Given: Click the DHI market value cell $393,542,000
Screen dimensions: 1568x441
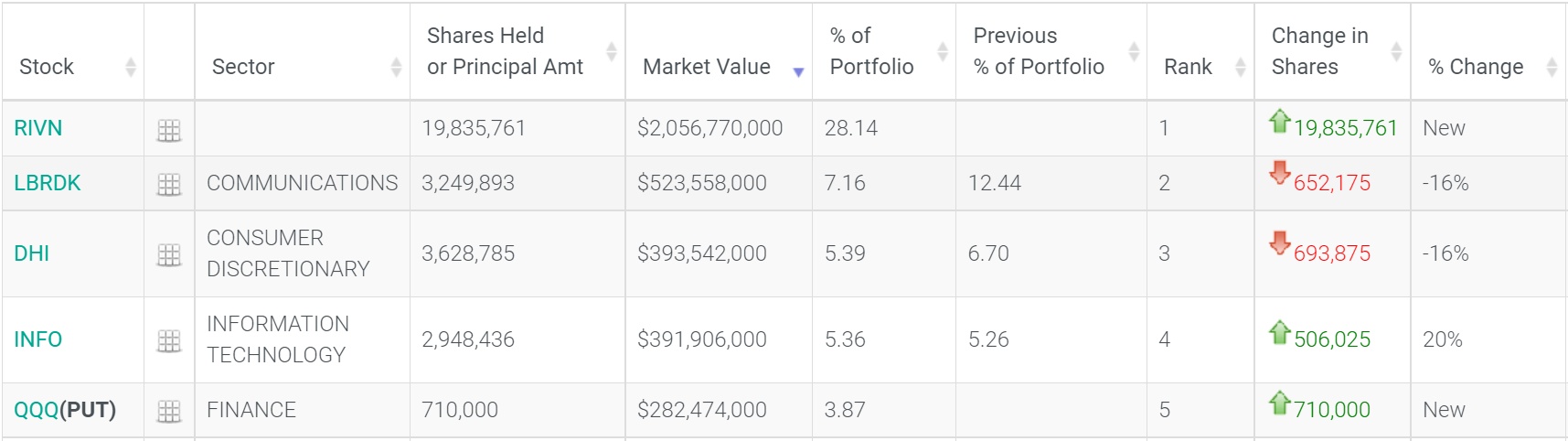Looking at the screenshot, I should [702, 253].
